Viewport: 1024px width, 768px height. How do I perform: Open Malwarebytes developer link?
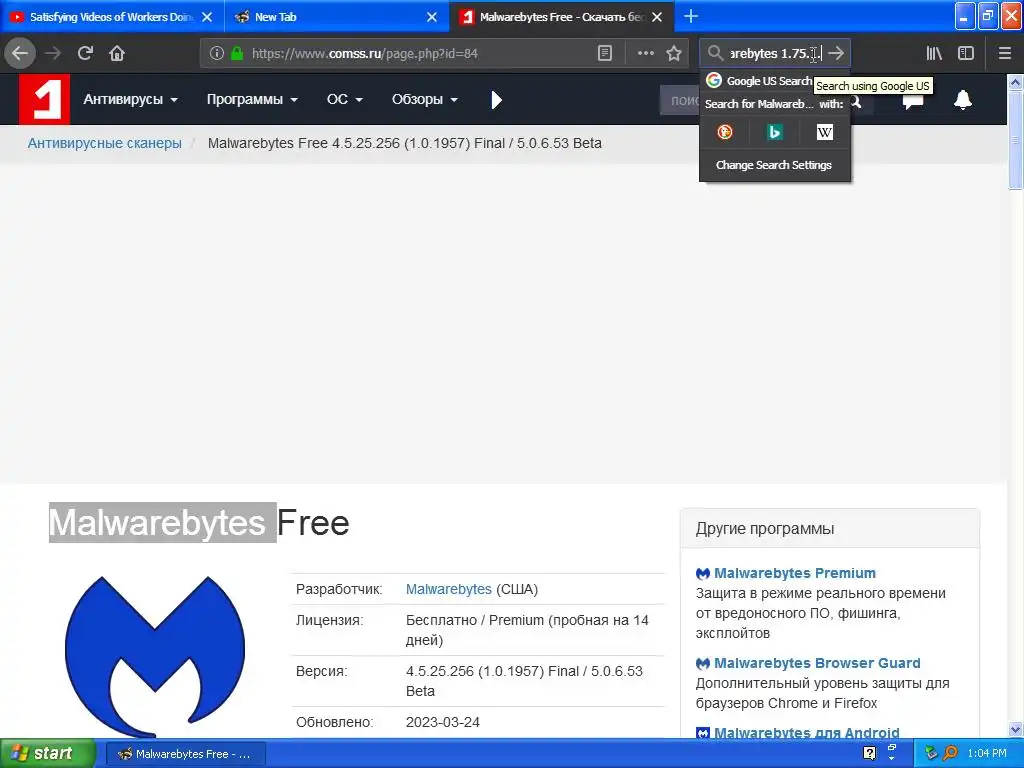449,589
